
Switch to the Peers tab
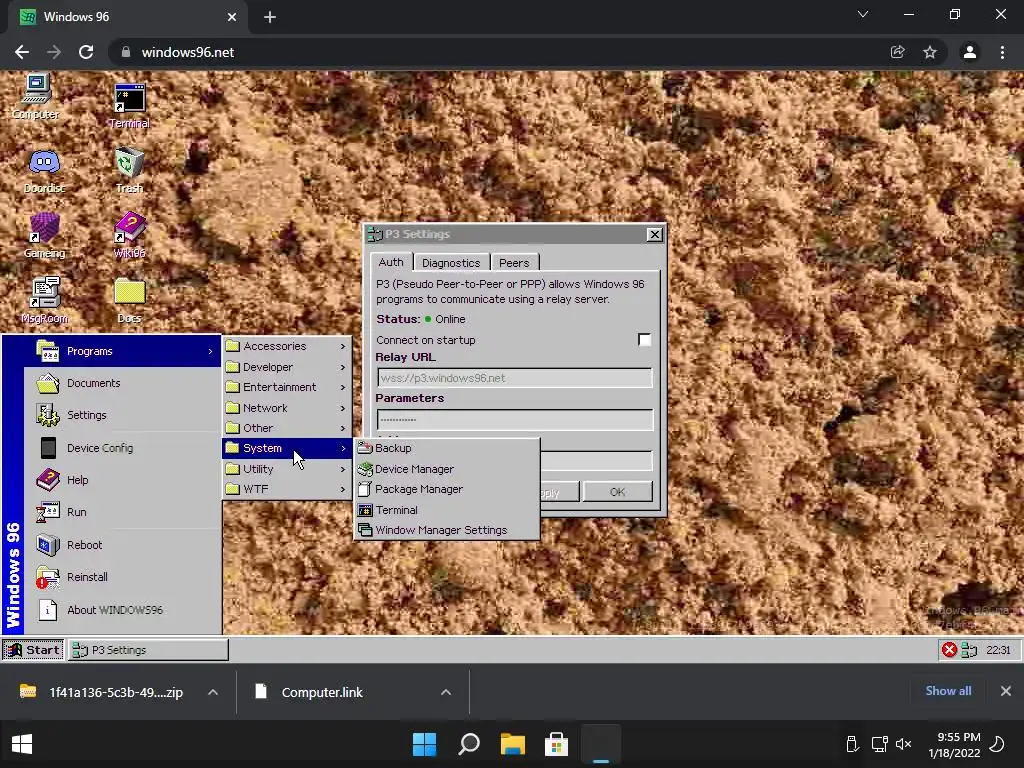[x=514, y=263]
